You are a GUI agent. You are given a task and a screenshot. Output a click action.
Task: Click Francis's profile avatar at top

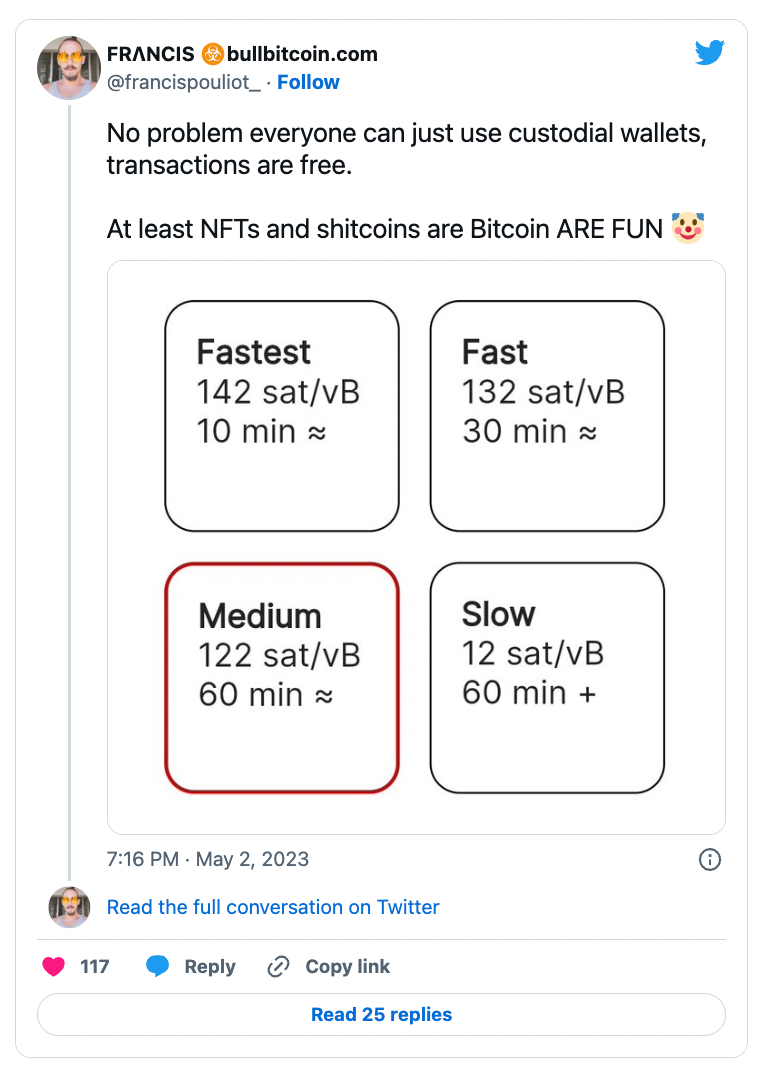(x=69, y=67)
